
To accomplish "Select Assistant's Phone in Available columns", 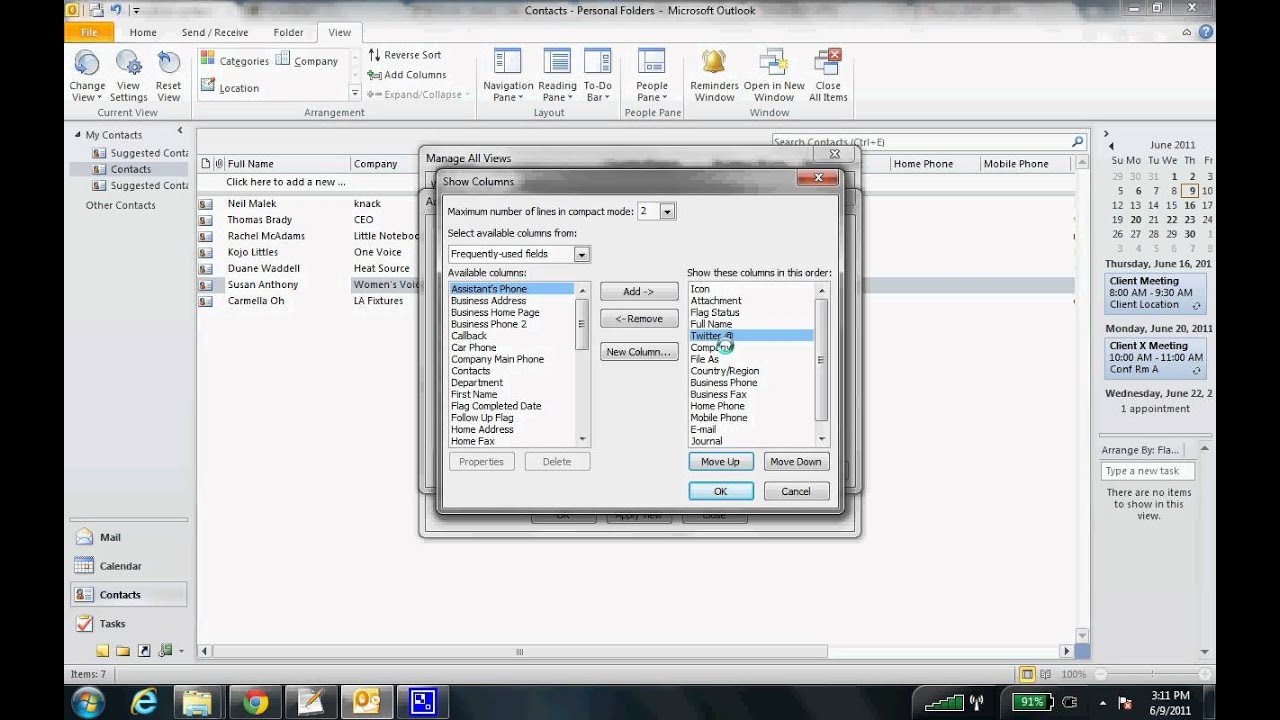I will pos(511,289).
